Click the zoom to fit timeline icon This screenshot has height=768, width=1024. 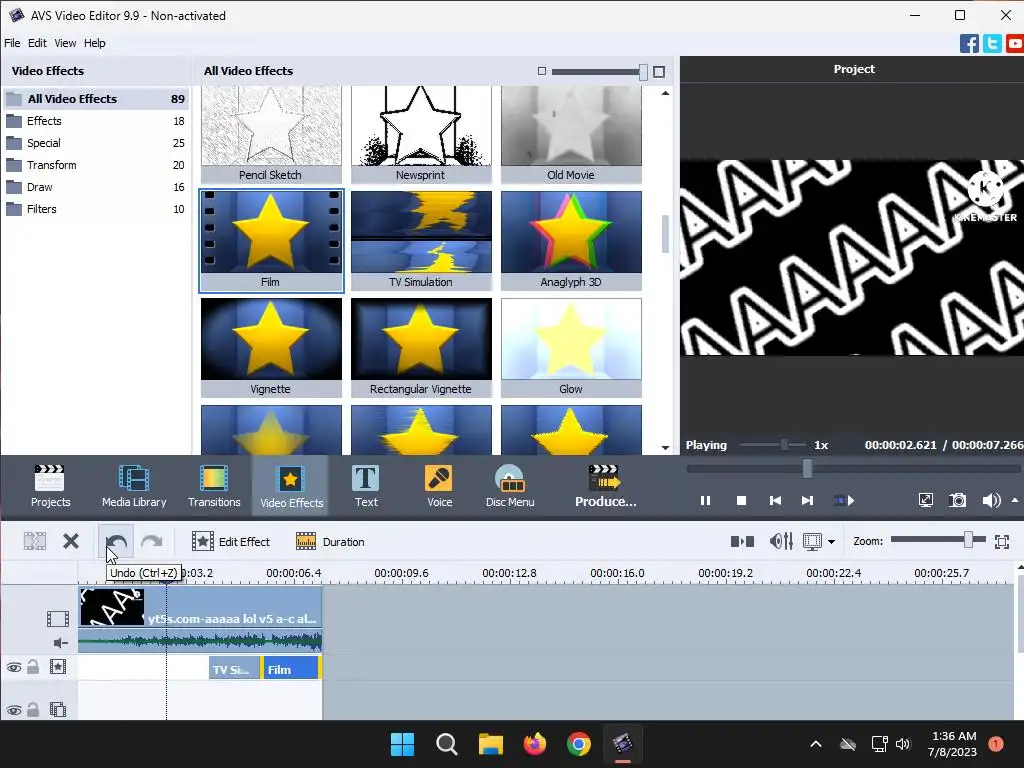point(1002,541)
